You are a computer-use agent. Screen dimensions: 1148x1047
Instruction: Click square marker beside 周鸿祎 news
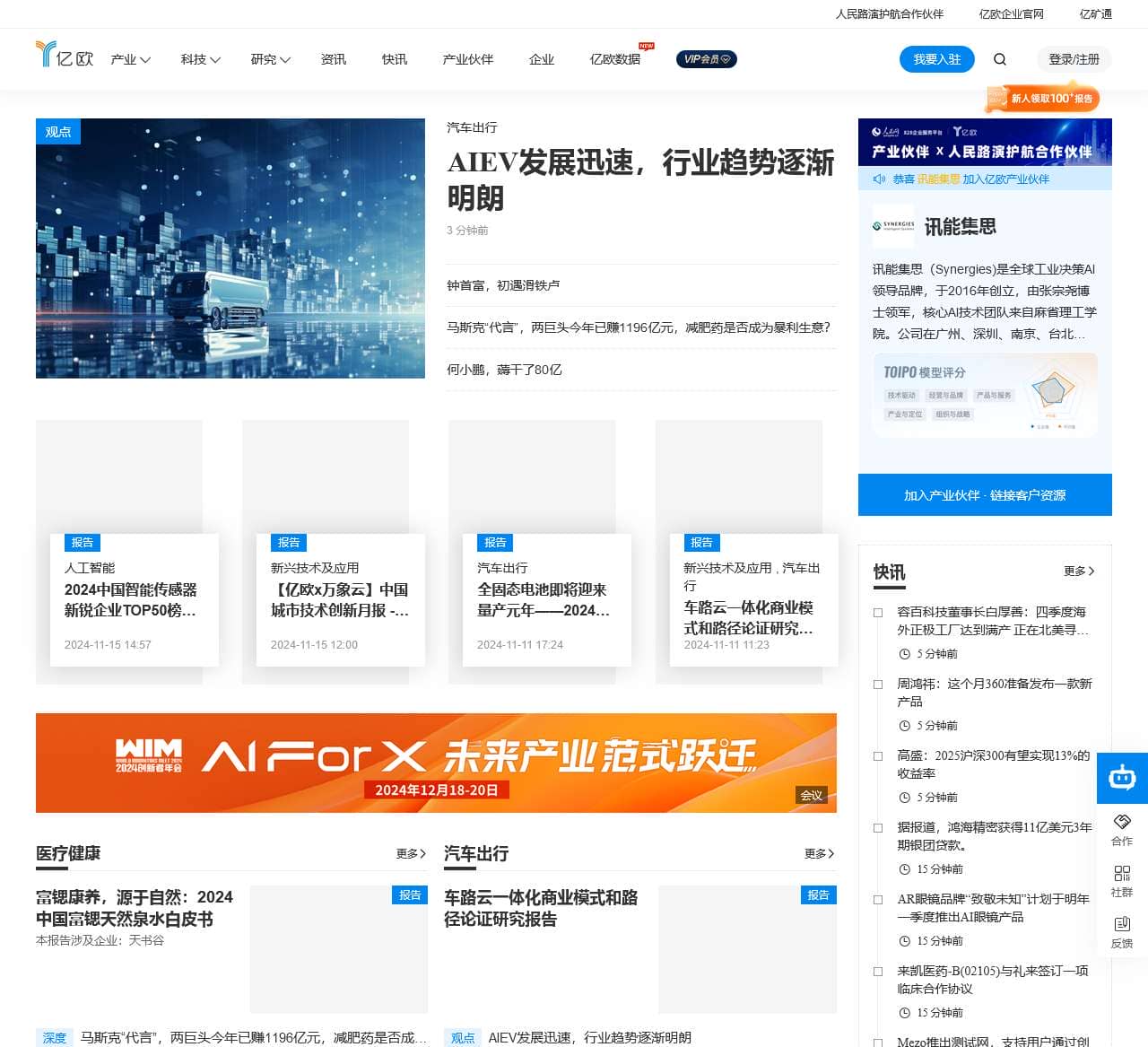[x=879, y=685]
